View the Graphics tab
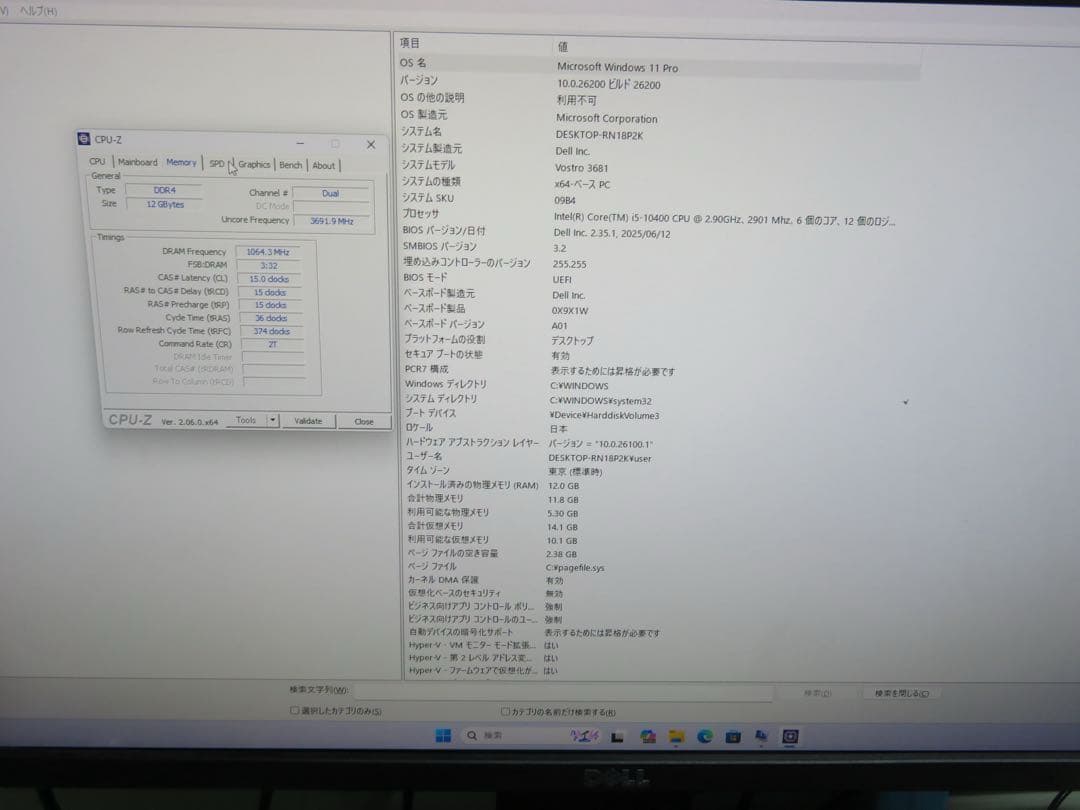This screenshot has height=810, width=1080. click(254, 164)
